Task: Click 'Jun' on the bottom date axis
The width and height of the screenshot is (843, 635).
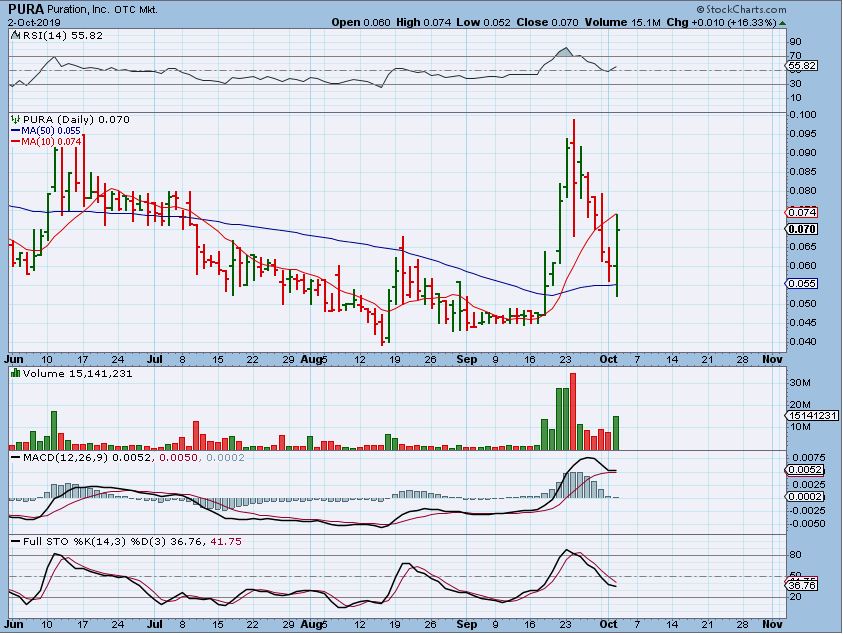Action: click(14, 624)
